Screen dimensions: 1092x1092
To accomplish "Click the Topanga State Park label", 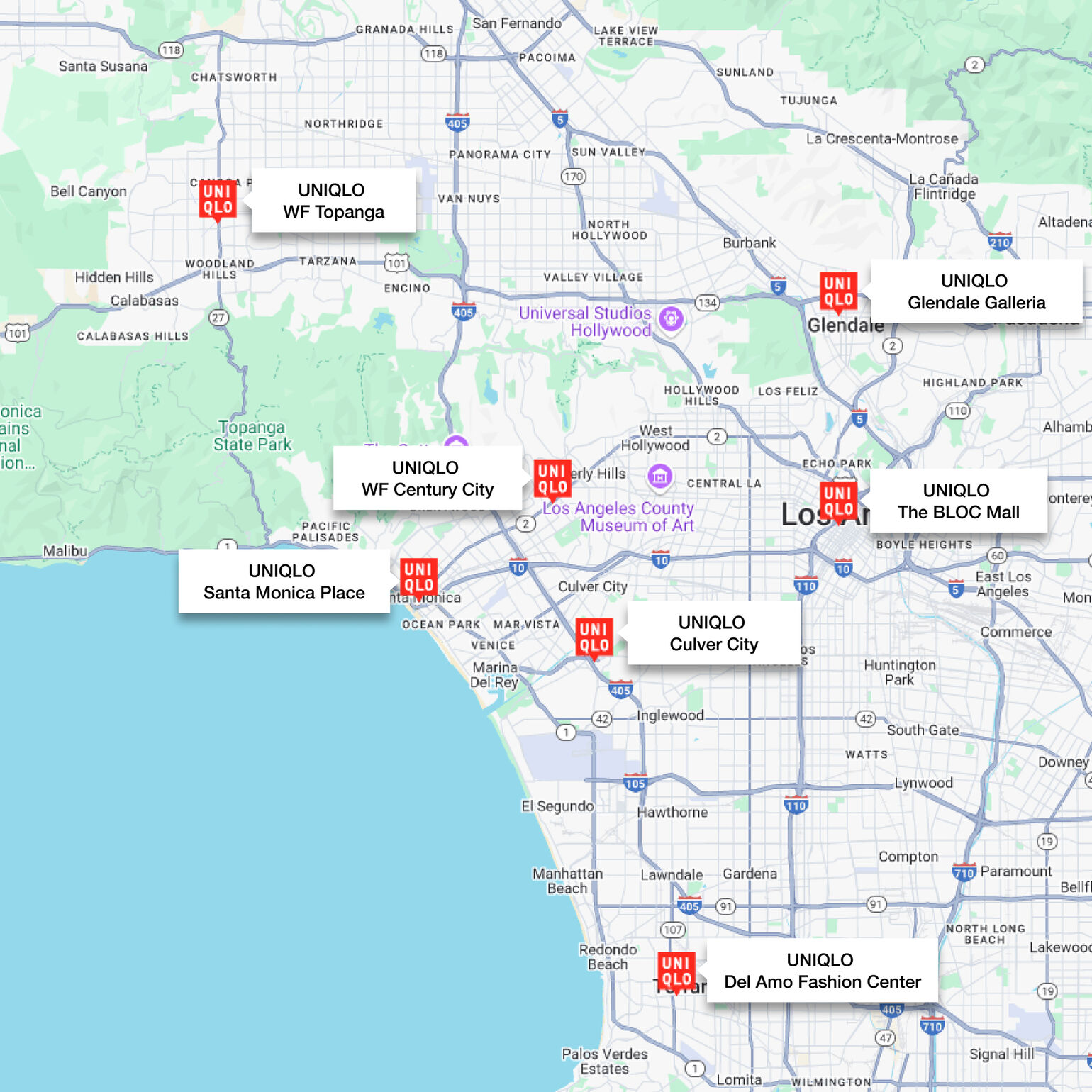I will click(x=252, y=436).
